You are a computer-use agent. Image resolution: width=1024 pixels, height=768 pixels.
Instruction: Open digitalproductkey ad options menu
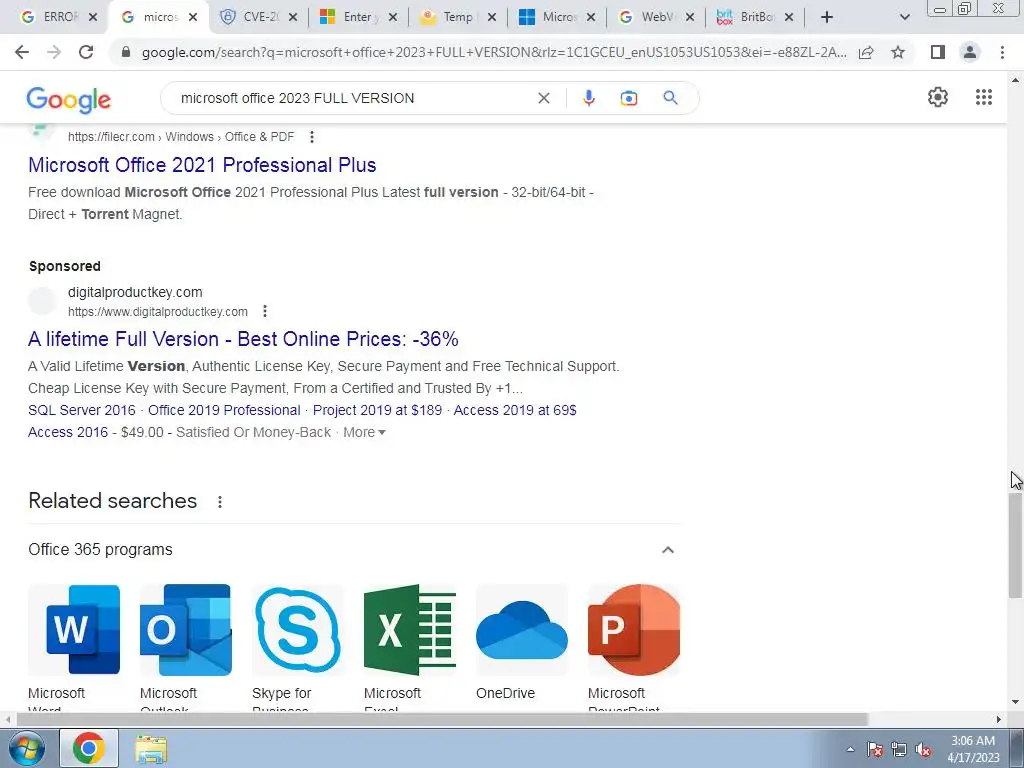264,312
